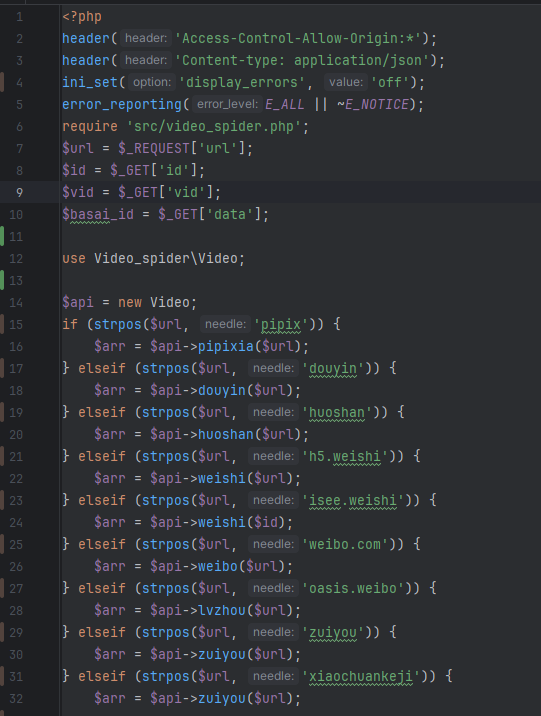This screenshot has width=541, height=716.
Task: Click line number 32 in the gutter
Action: coord(16,698)
